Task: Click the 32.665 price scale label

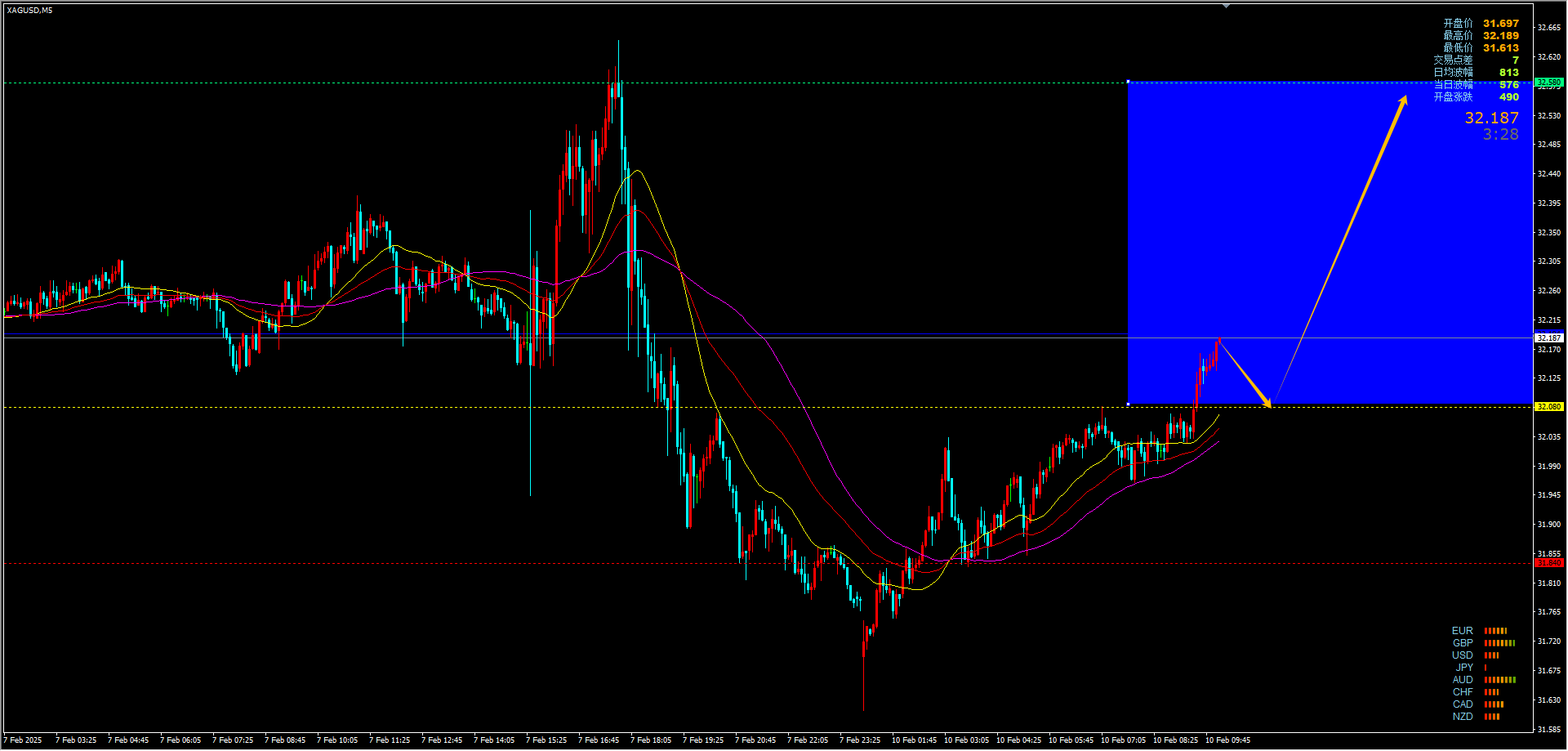Action: [x=1549, y=28]
